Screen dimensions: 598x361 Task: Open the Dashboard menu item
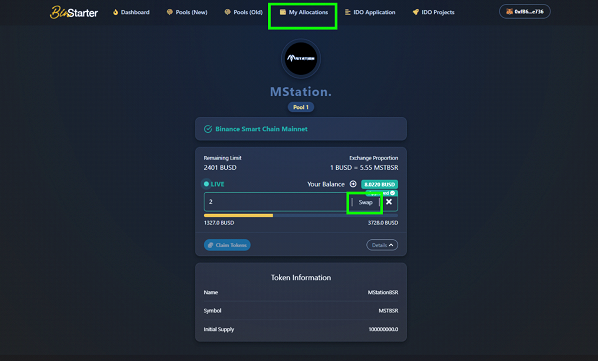point(131,12)
